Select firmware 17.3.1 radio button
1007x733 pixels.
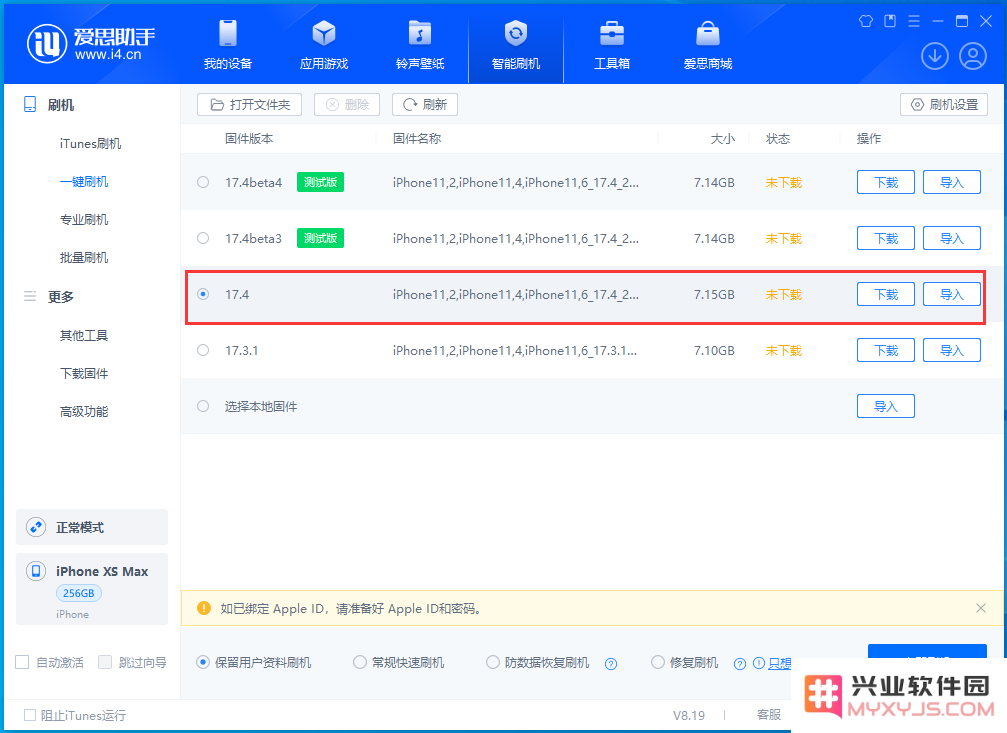[x=203, y=350]
